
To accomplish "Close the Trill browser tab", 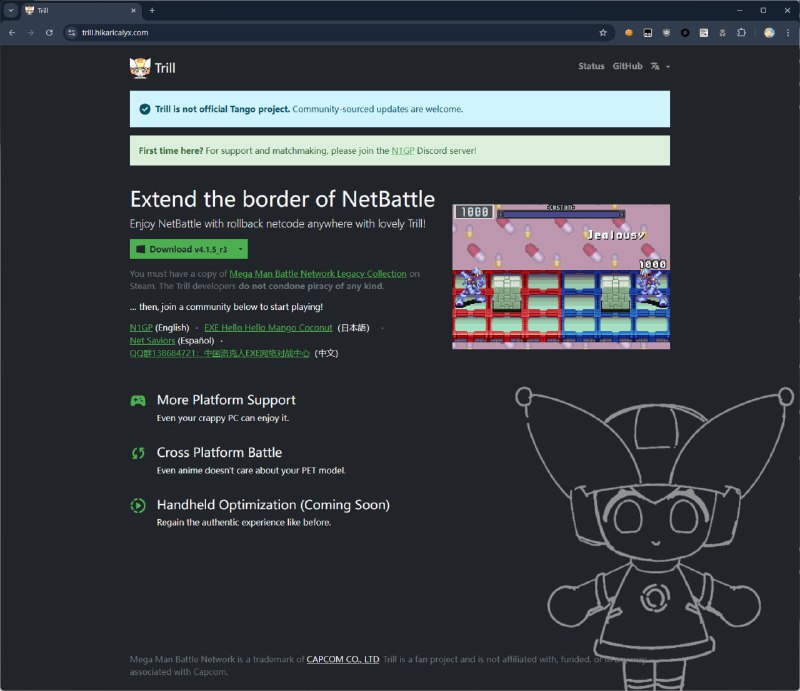I will coord(133,10).
